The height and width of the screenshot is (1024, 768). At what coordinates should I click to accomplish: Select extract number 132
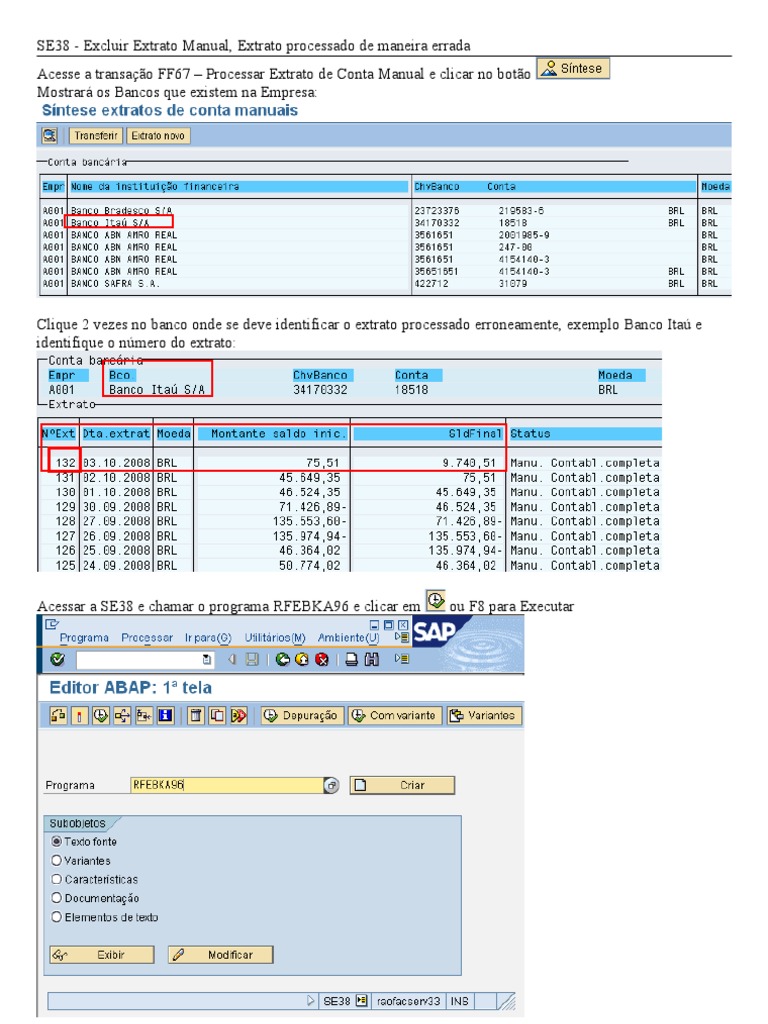click(65, 462)
